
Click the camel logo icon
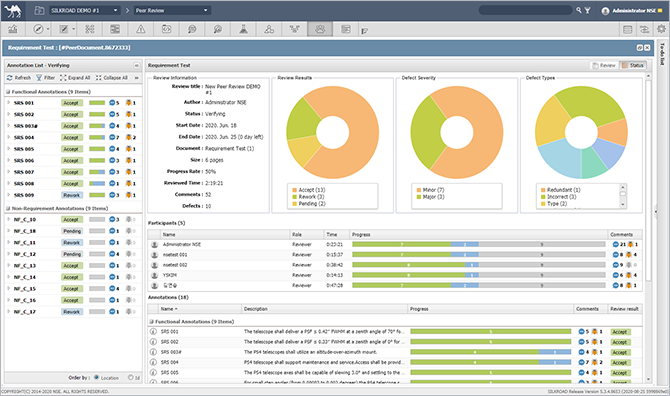click(13, 11)
